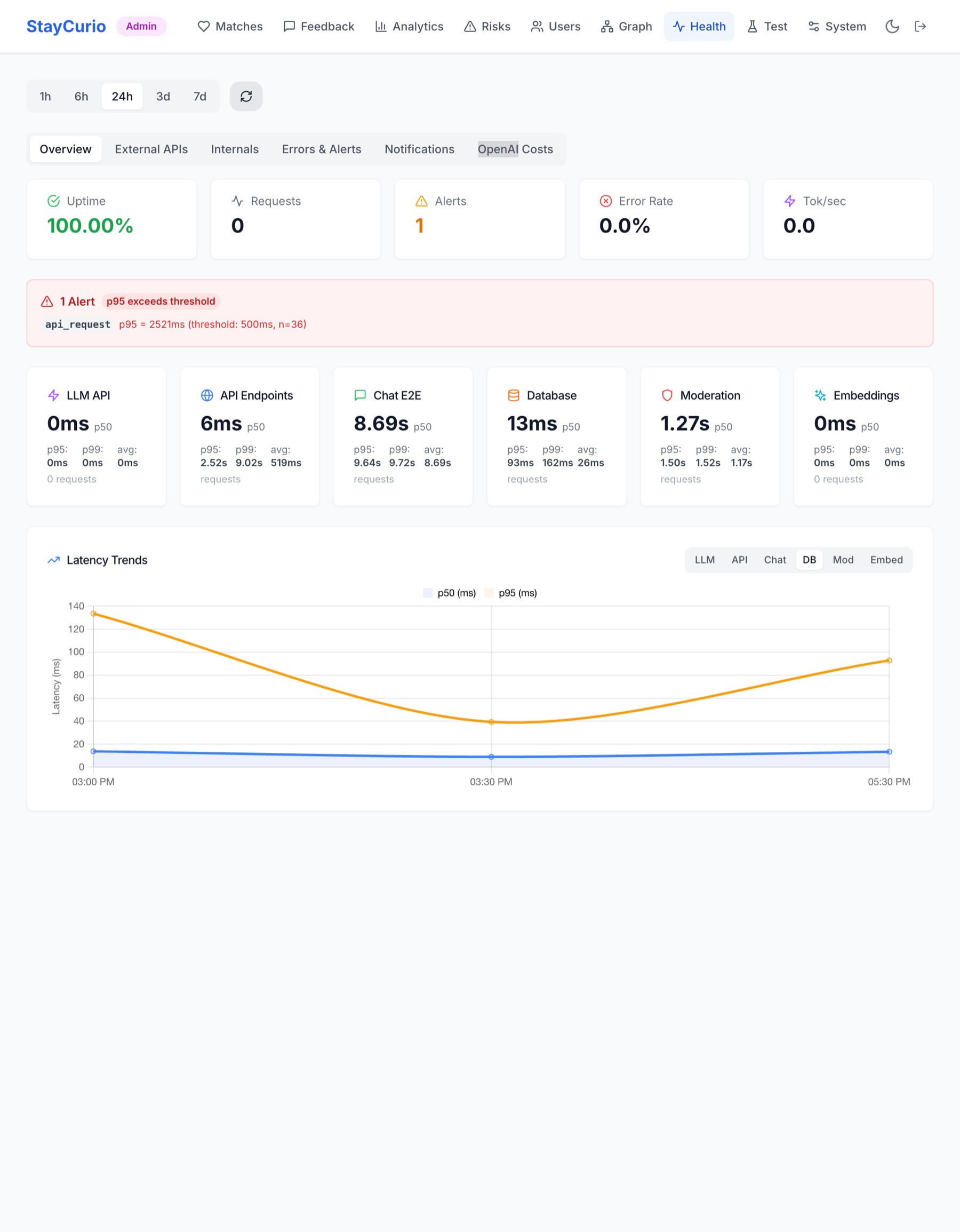Click the 6ms API Endpoints value
The image size is (960, 1232).
click(x=221, y=424)
